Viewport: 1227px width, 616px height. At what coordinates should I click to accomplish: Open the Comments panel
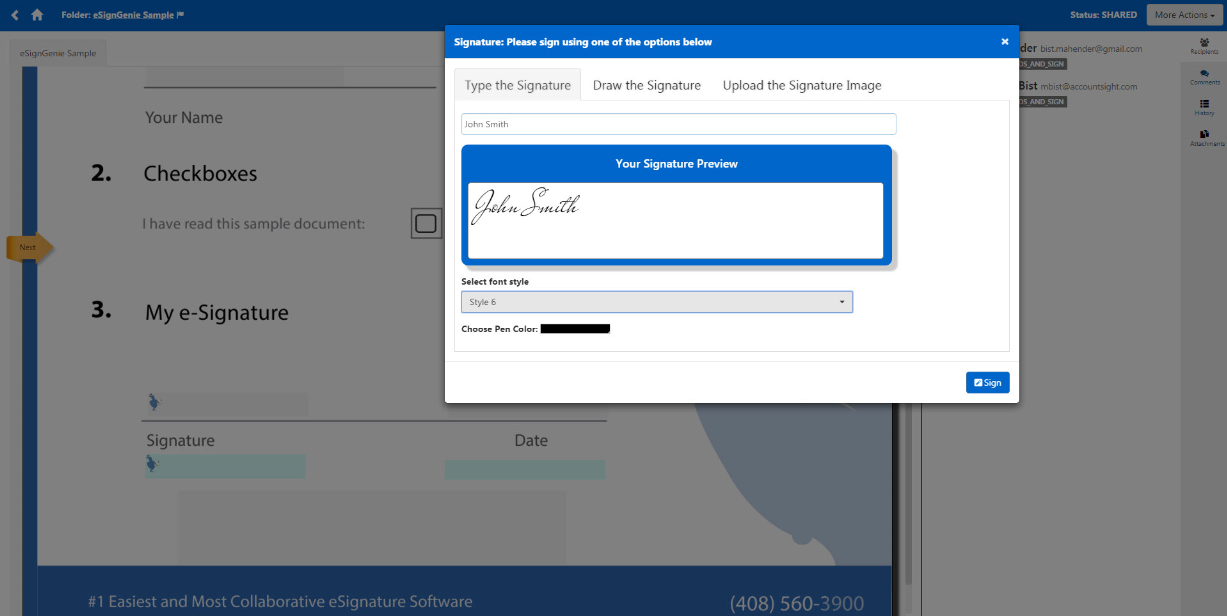coord(1203,76)
